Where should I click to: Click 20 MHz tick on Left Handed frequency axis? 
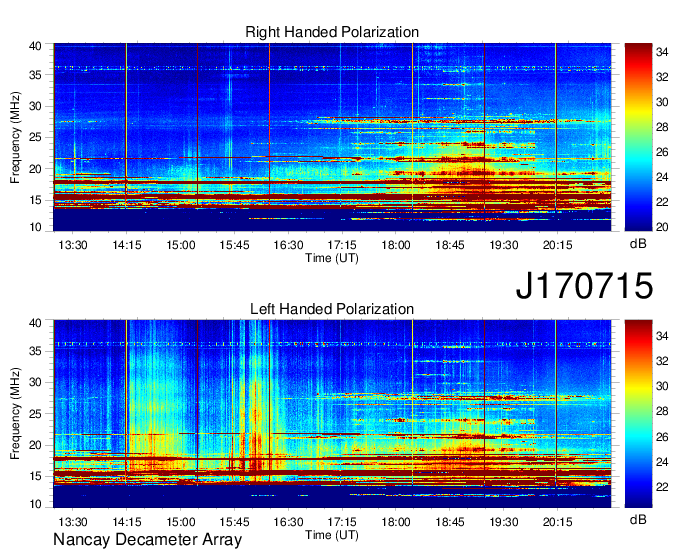[35, 445]
